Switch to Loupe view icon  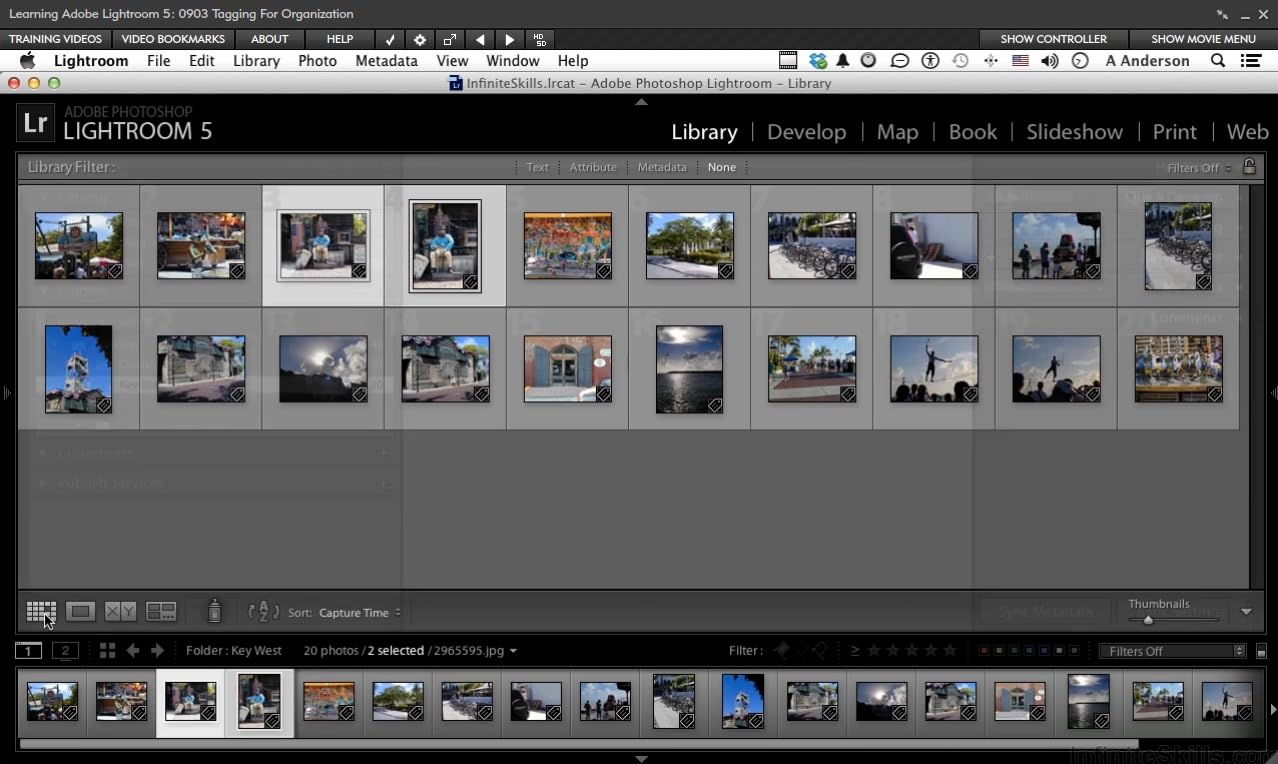click(x=81, y=611)
